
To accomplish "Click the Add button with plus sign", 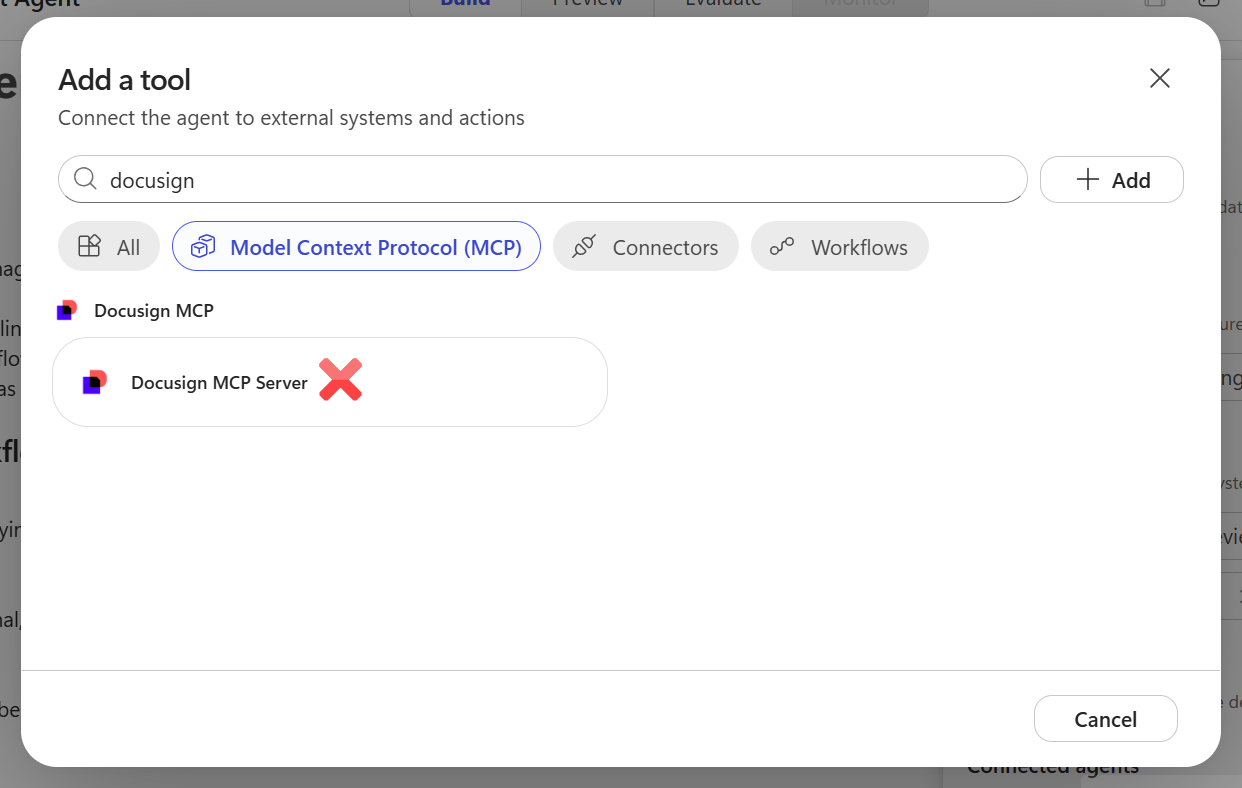I will tap(1112, 179).
